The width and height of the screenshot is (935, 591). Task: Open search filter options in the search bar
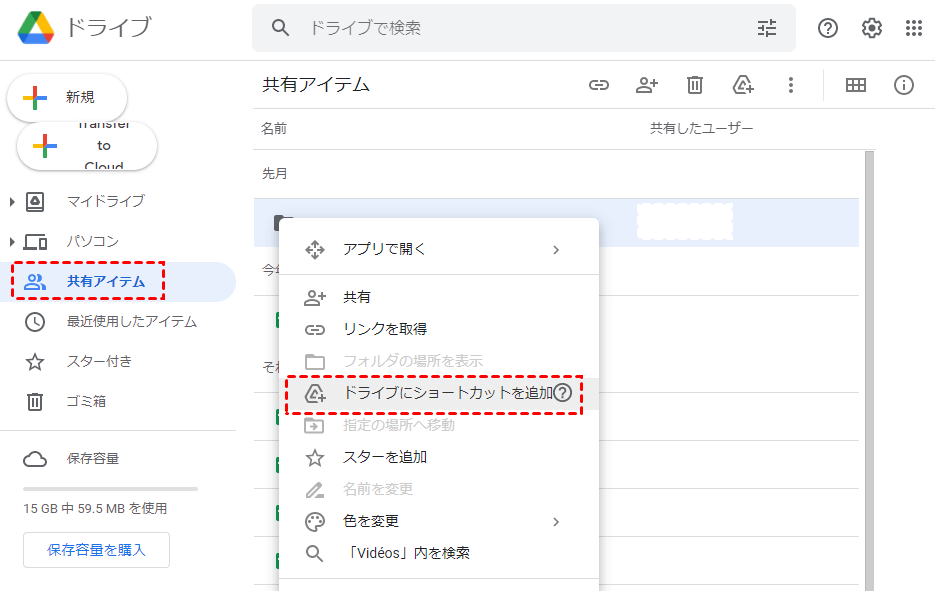click(x=767, y=28)
